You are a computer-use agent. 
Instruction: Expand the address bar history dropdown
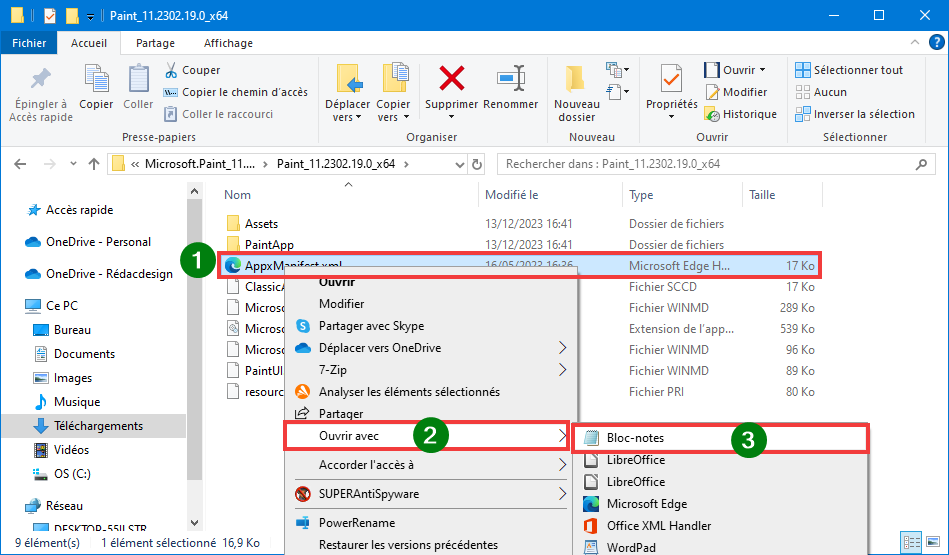click(x=459, y=165)
